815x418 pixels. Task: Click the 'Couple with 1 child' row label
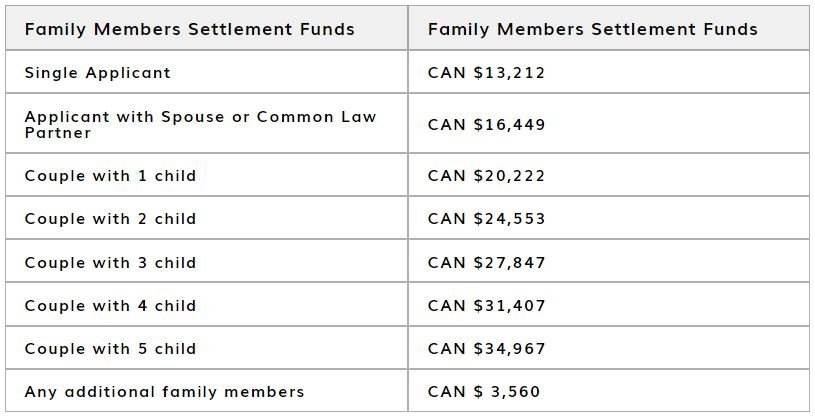(x=110, y=176)
